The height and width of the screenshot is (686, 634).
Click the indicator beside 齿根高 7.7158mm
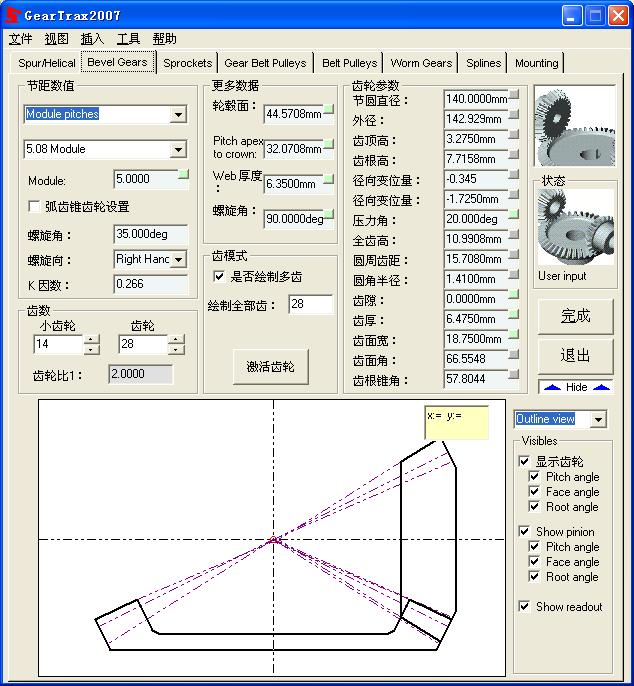514,154
